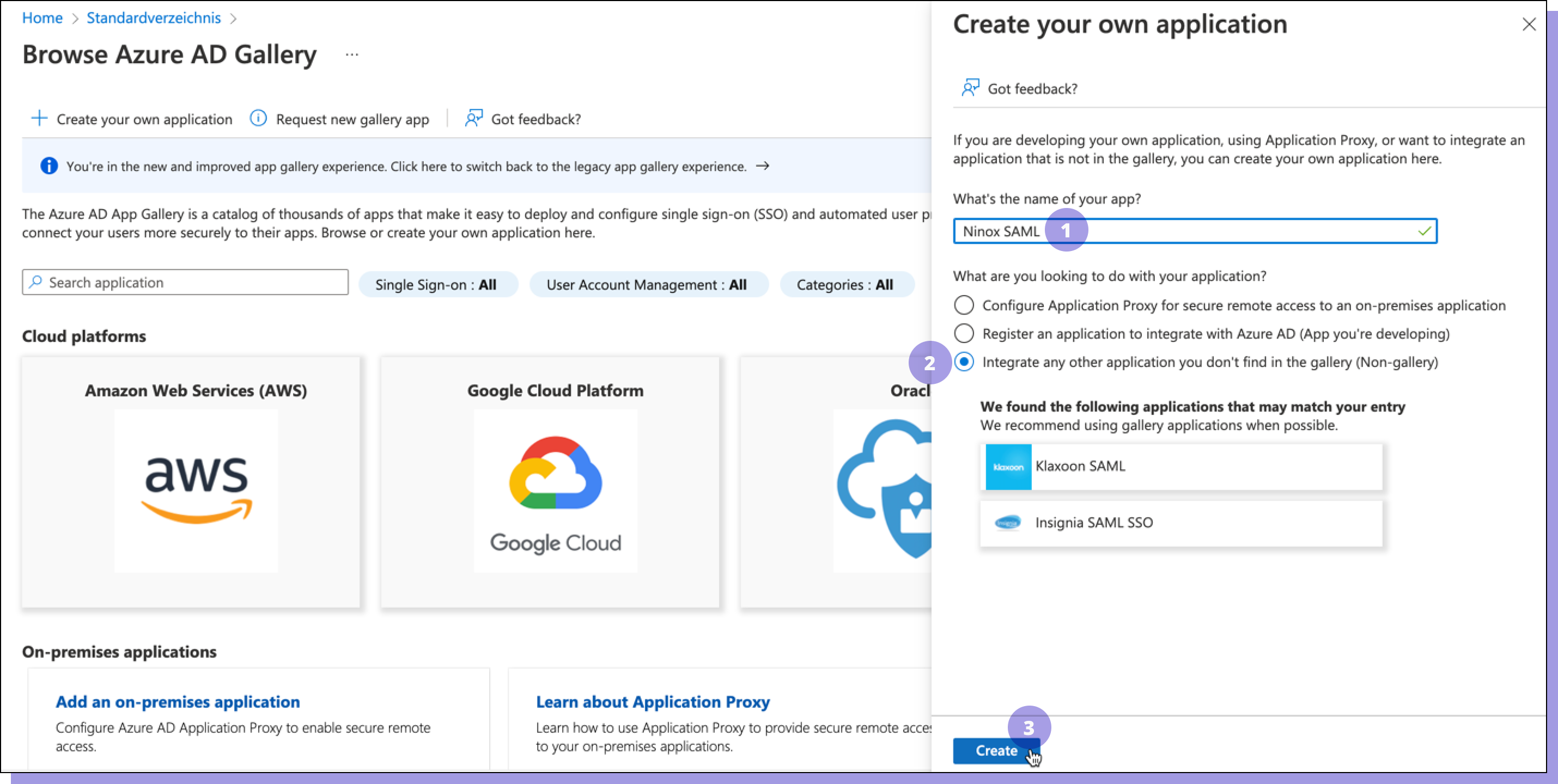Select Register an application to integrate radio option
This screenshot has width=1558, height=784.
pyautogui.click(x=964, y=334)
